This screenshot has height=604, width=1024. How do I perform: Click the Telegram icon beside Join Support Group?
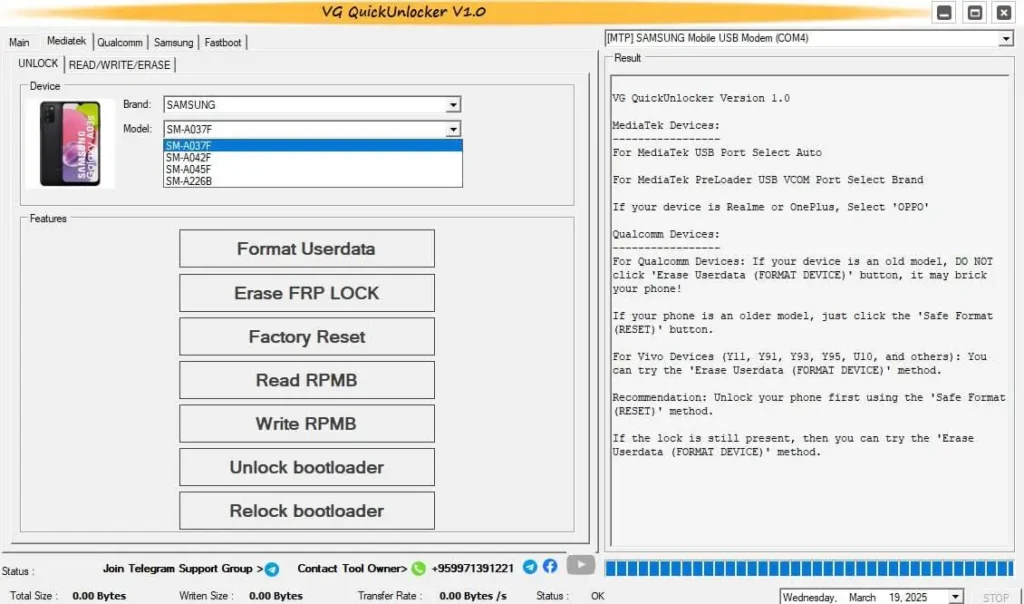pos(272,569)
